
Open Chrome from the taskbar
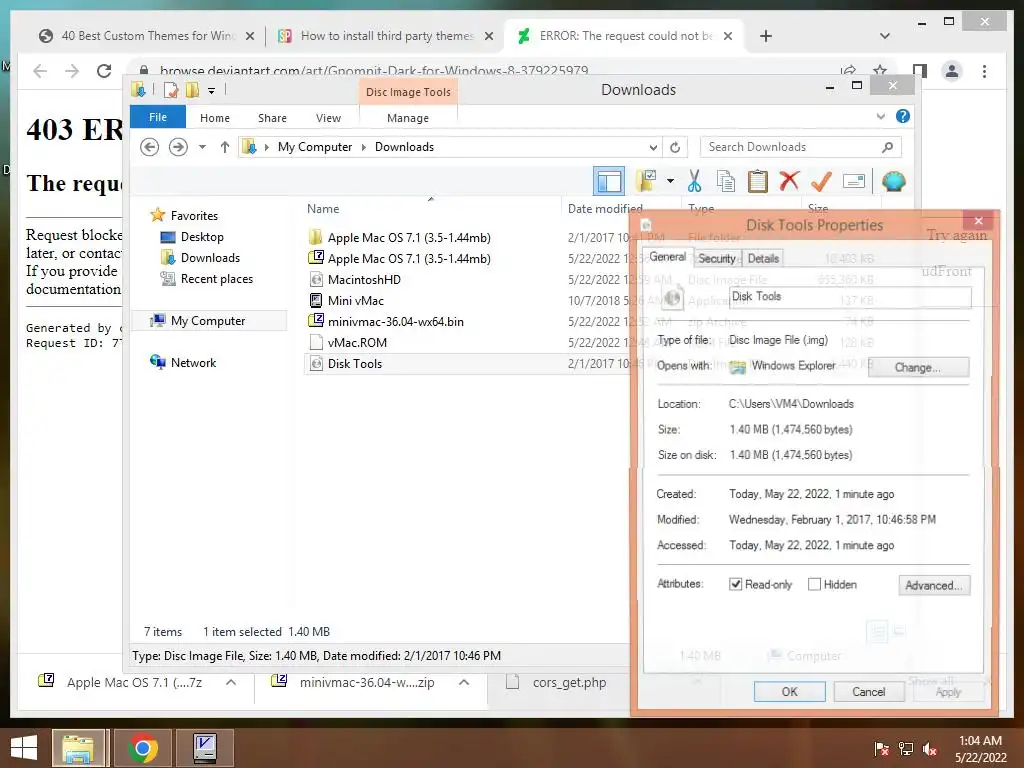(x=142, y=748)
